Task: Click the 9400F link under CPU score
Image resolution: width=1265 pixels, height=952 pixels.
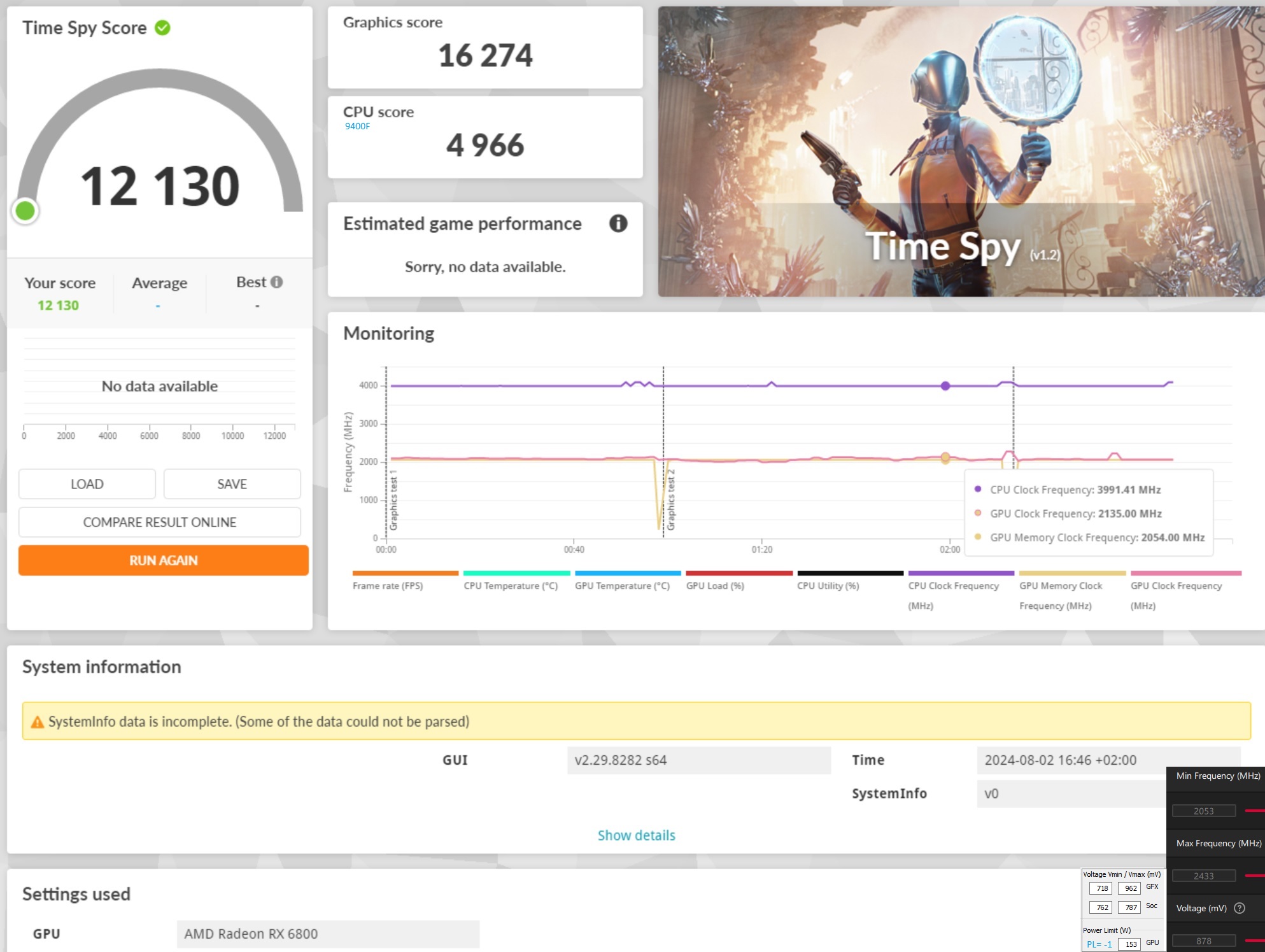Action: (357, 126)
